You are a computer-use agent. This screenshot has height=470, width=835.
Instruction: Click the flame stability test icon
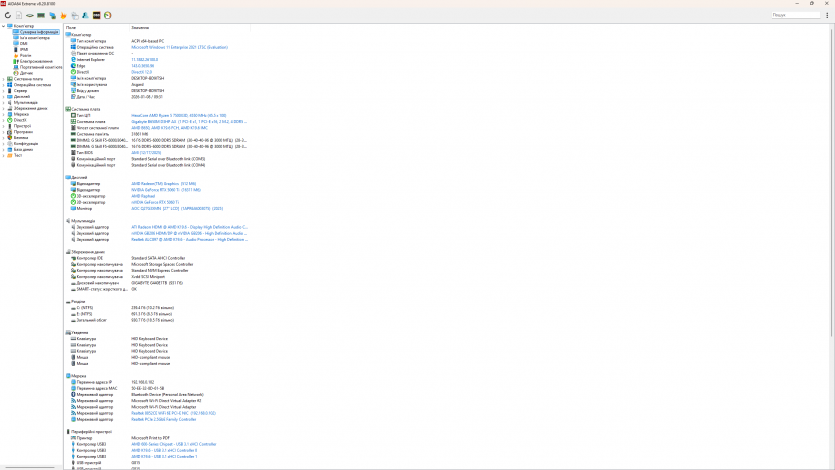[64, 16]
